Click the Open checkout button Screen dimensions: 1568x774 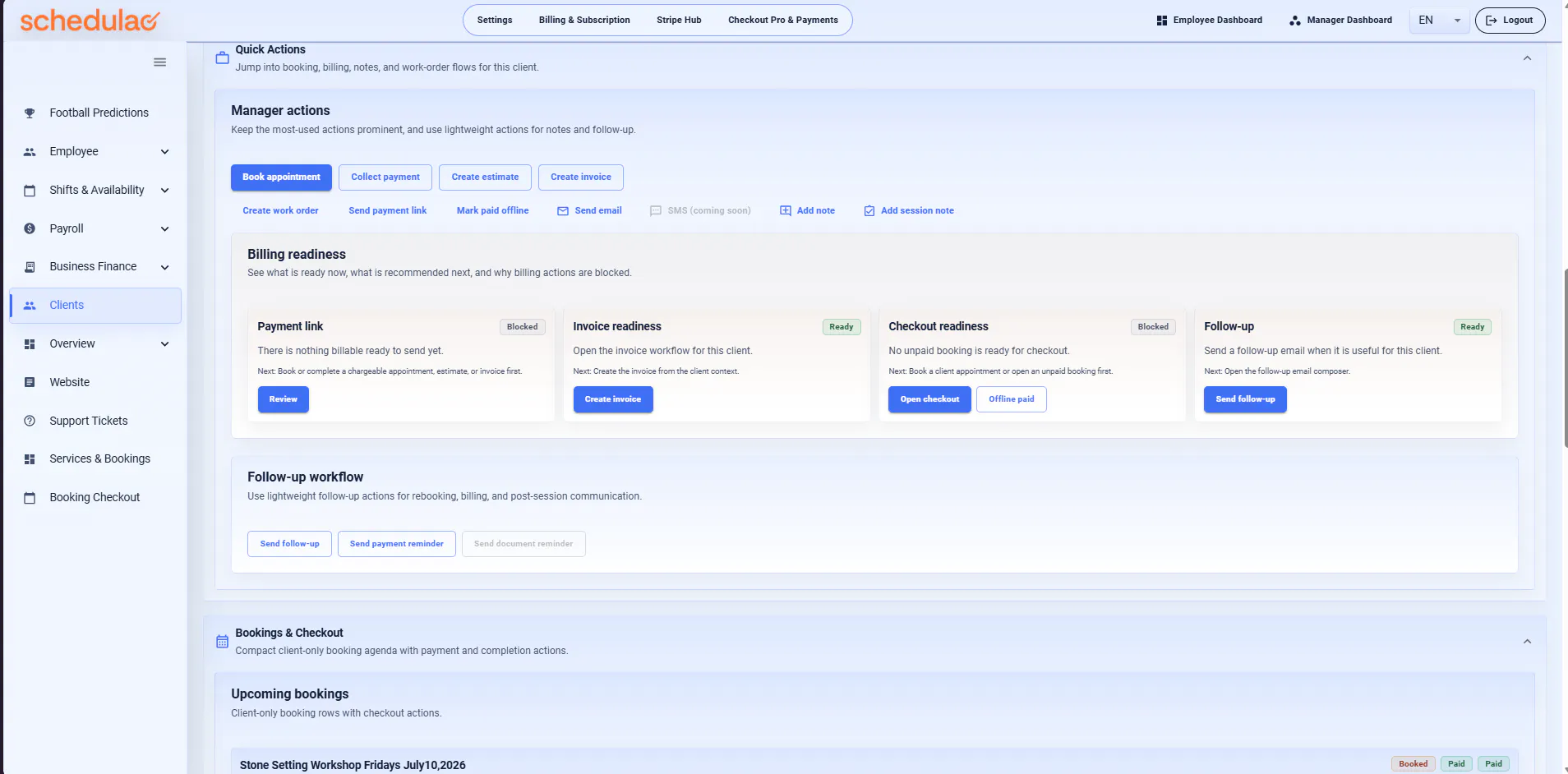point(929,399)
